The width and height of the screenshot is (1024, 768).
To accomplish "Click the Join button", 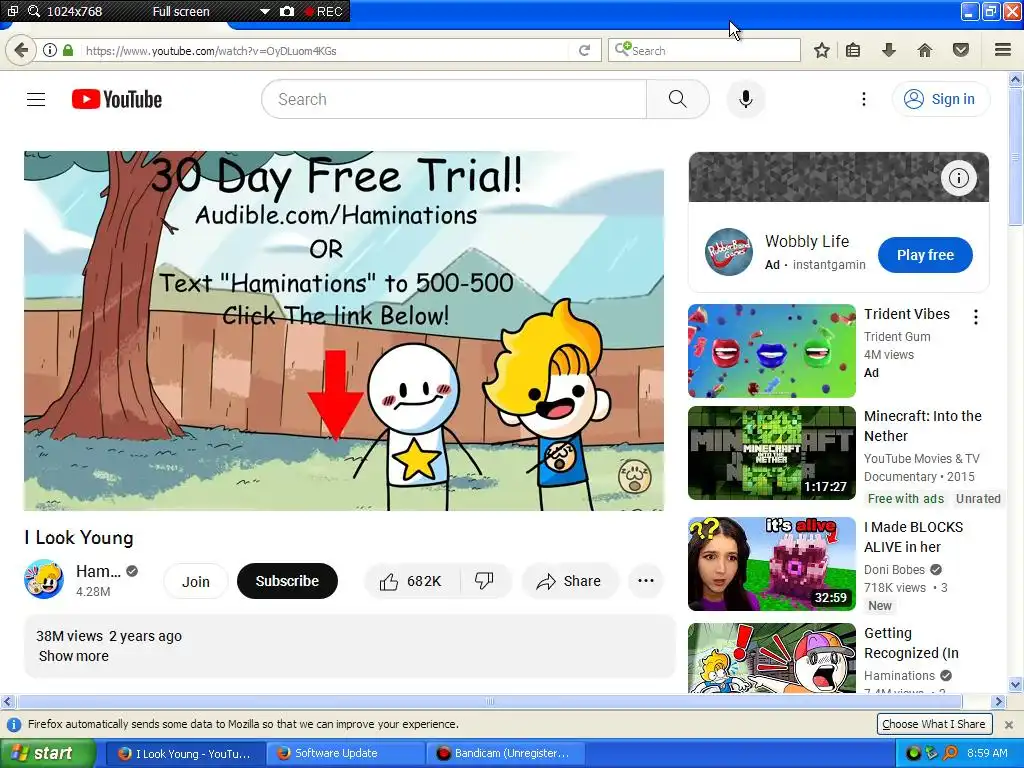I will point(196,581).
